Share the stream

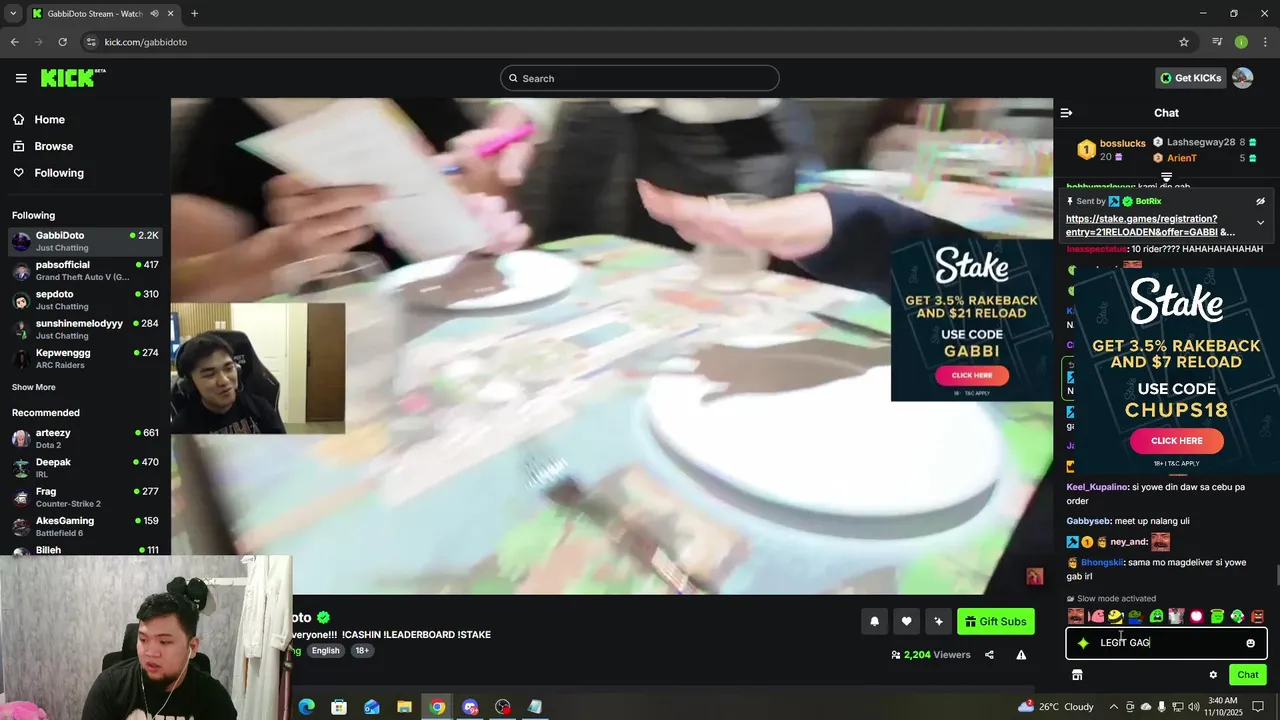tap(989, 655)
